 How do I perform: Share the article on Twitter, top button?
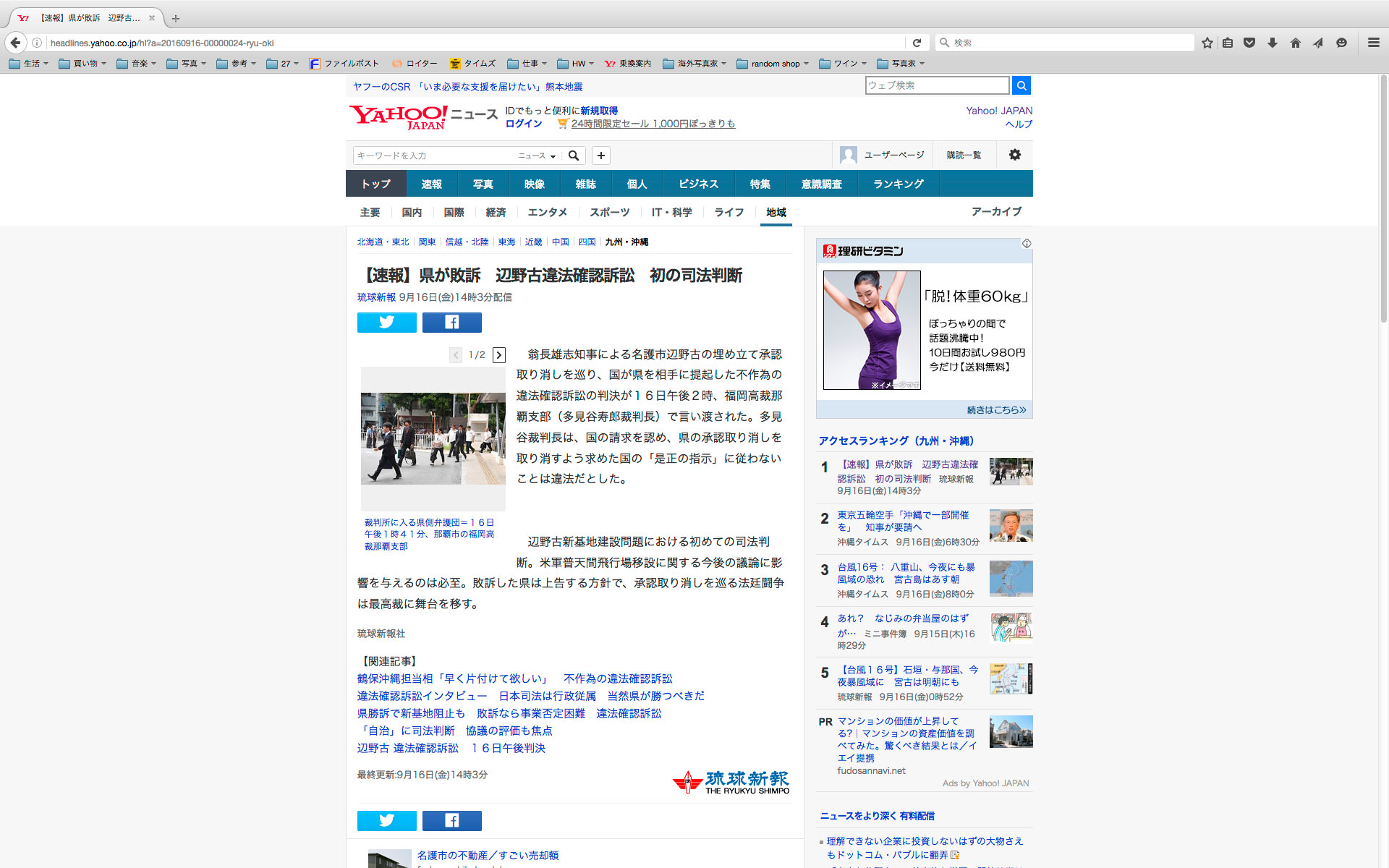point(386,322)
